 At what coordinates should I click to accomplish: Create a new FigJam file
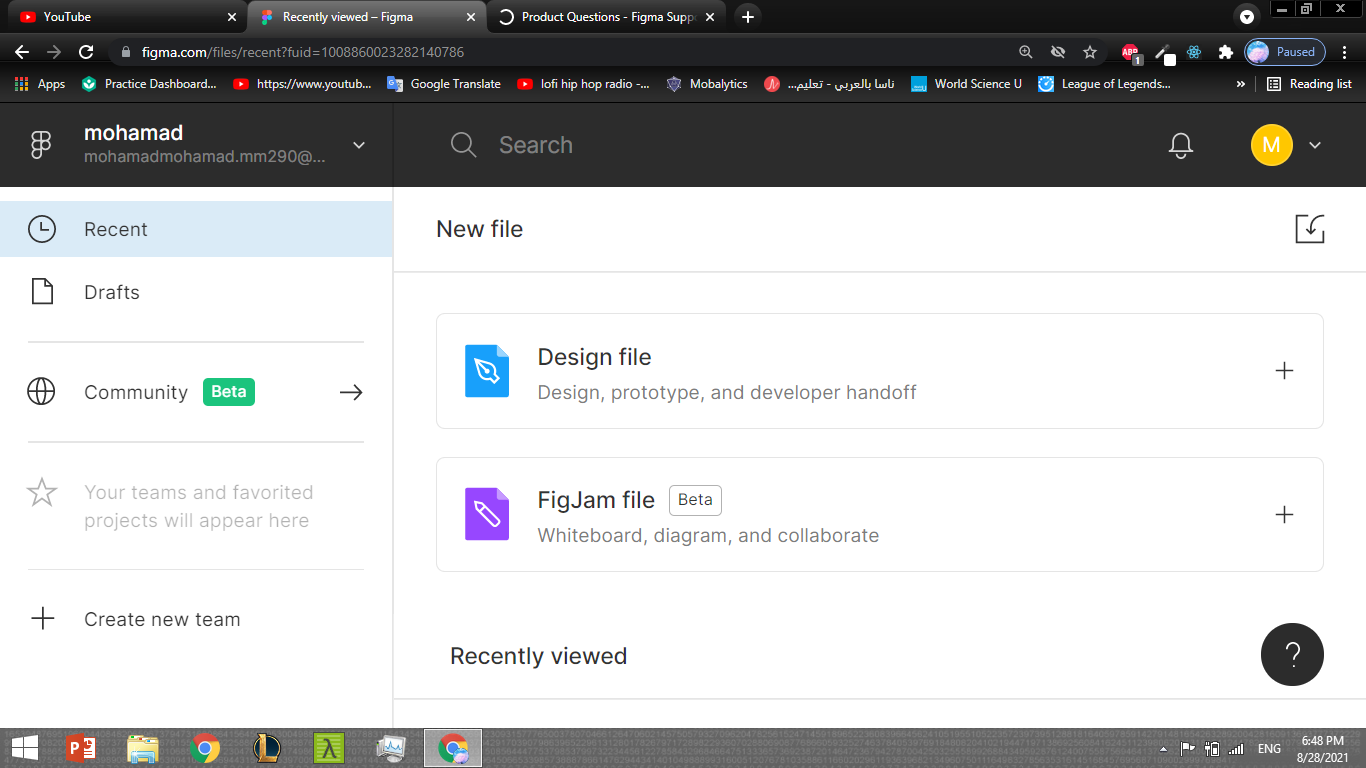coord(879,514)
